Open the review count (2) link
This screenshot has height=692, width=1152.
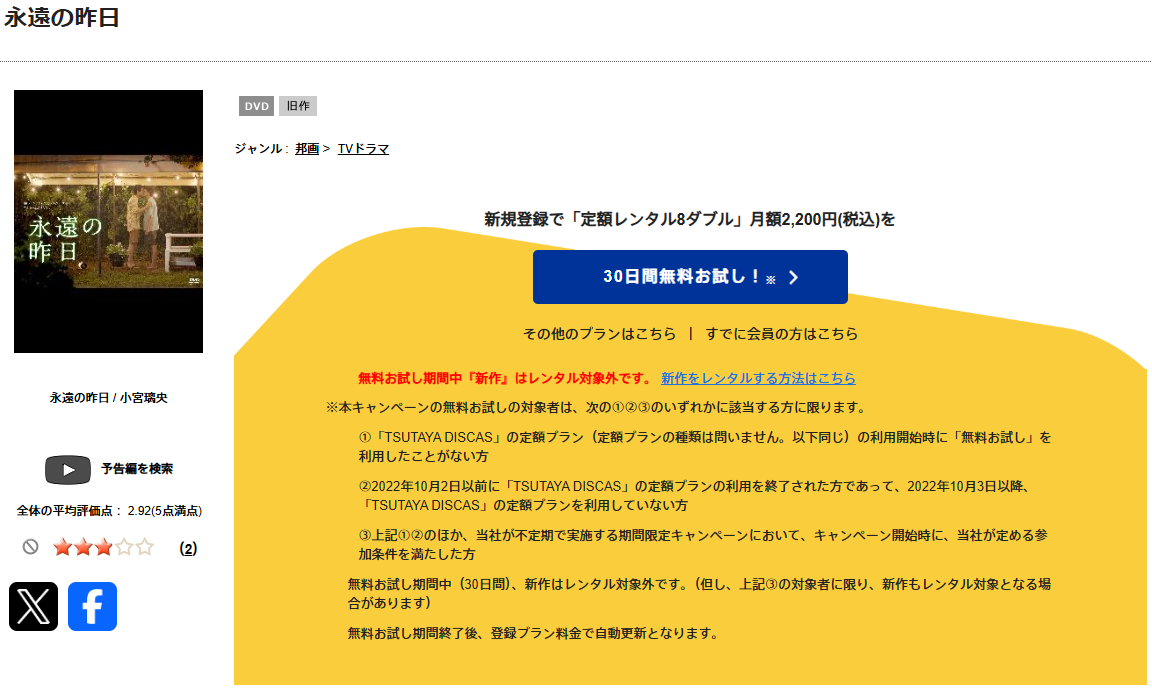coord(188,549)
